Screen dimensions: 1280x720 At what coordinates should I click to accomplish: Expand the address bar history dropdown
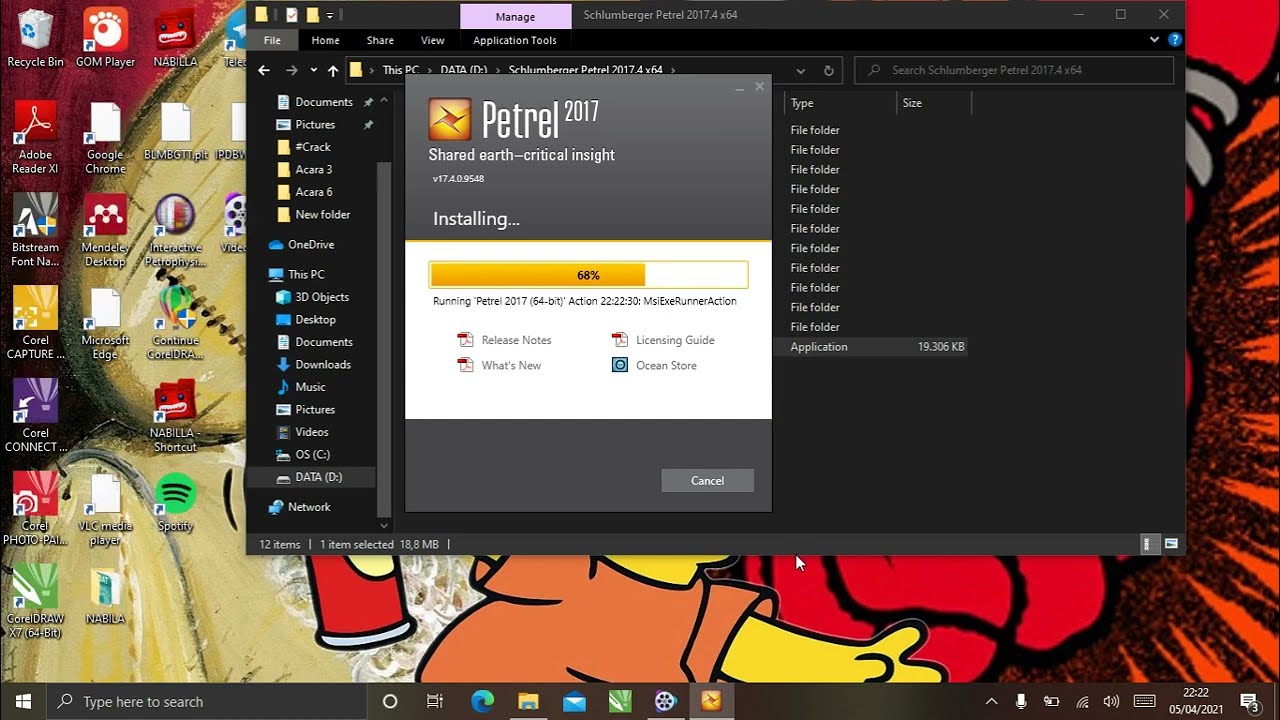800,71
